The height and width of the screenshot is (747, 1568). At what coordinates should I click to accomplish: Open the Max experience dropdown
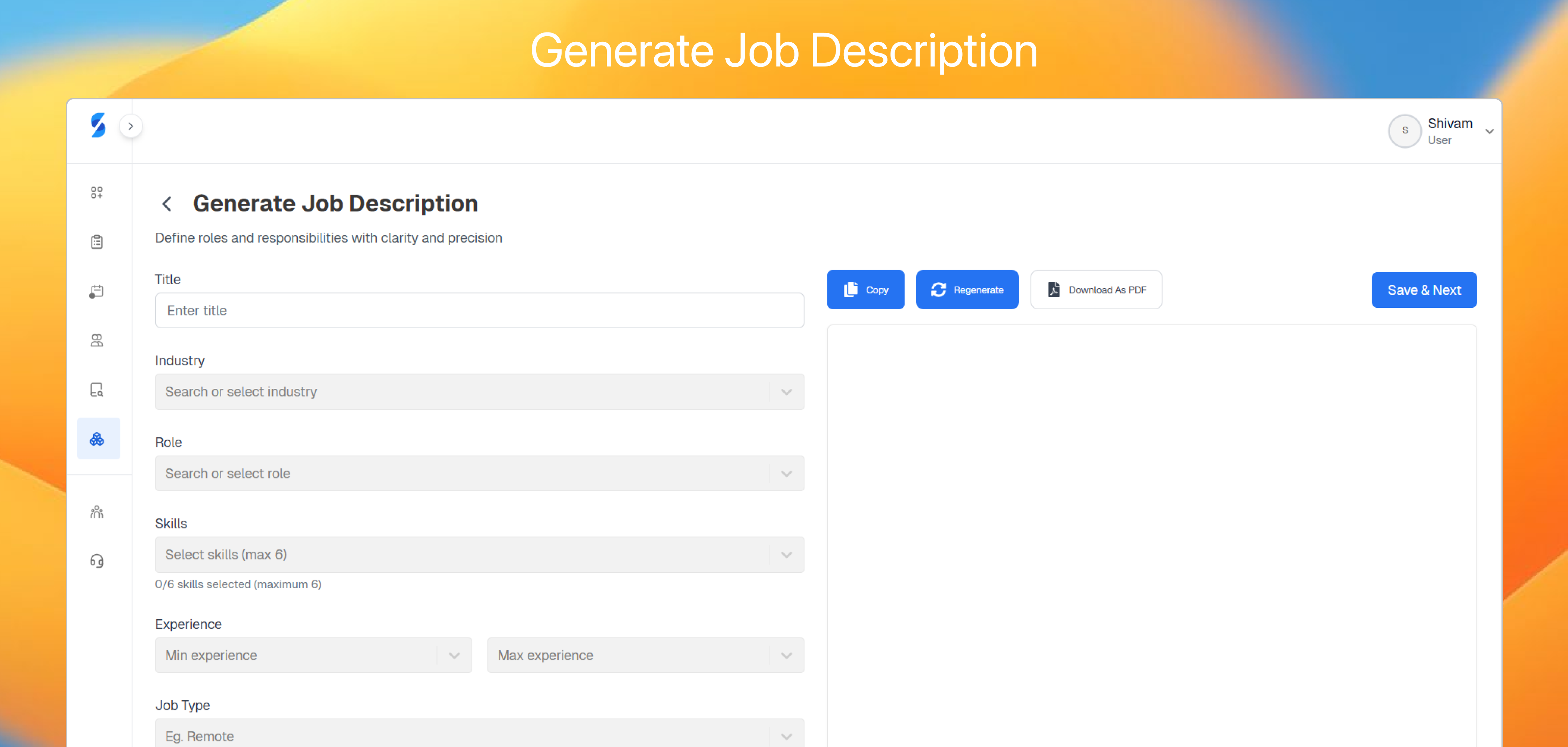[645, 655]
